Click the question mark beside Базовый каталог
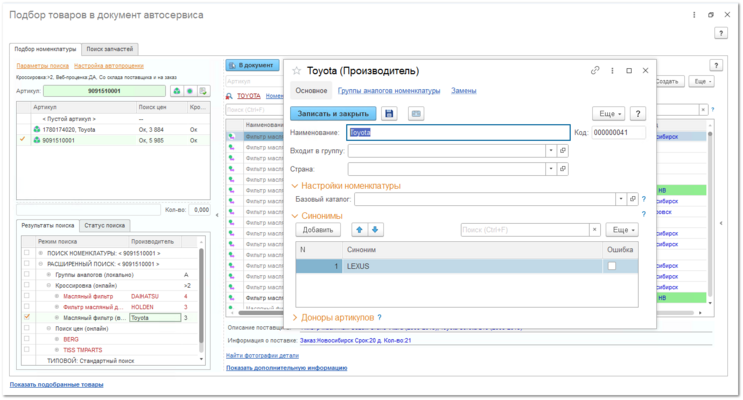 pyautogui.click(x=643, y=199)
